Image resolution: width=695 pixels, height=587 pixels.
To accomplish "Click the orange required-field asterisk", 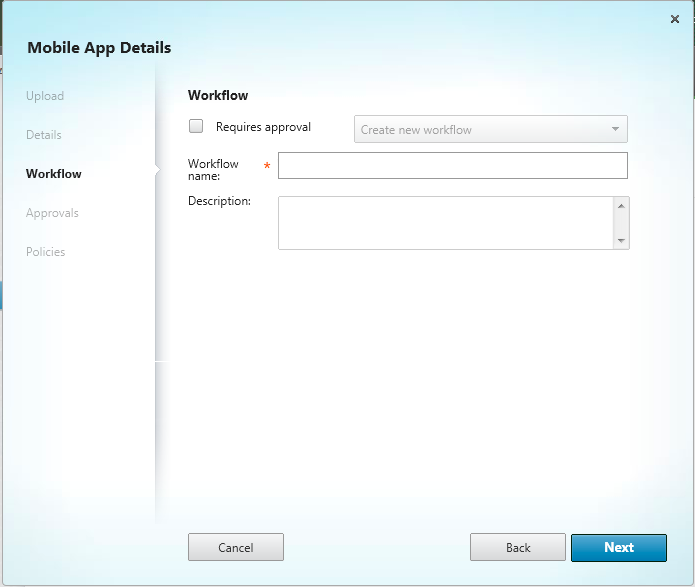I will [267, 166].
